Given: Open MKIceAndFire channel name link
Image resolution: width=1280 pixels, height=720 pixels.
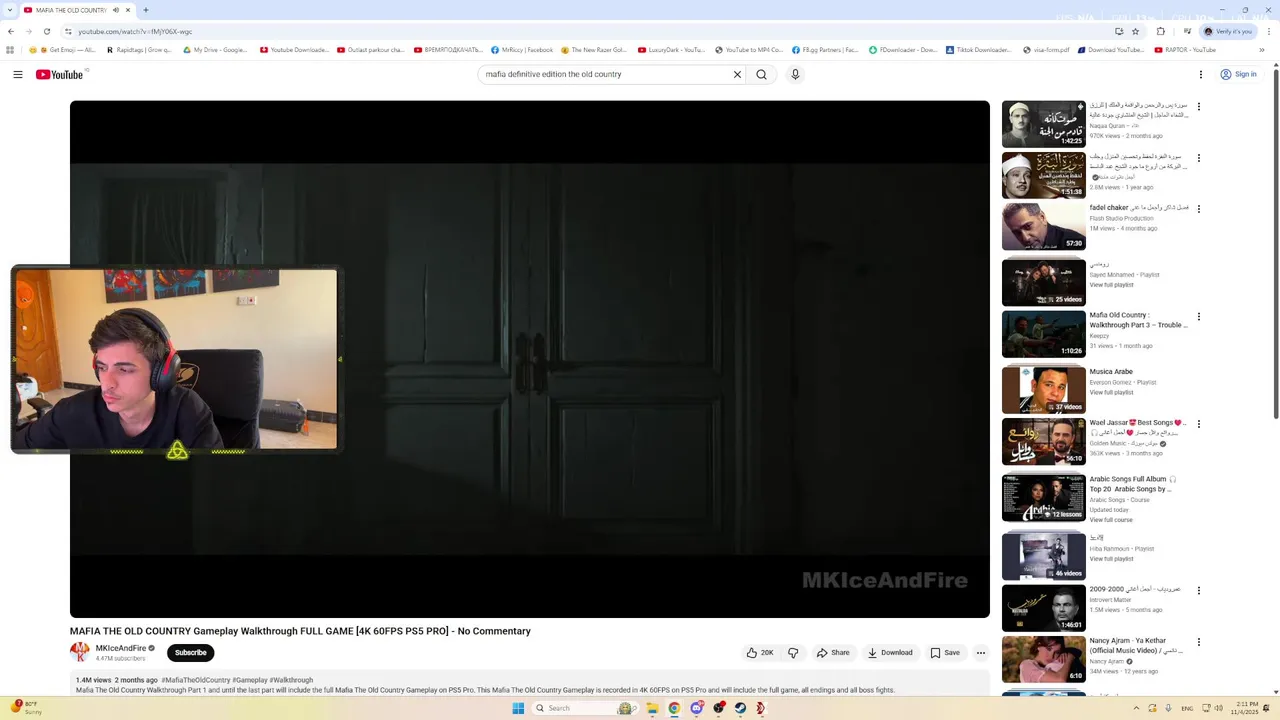Looking at the screenshot, I should [x=121, y=648].
